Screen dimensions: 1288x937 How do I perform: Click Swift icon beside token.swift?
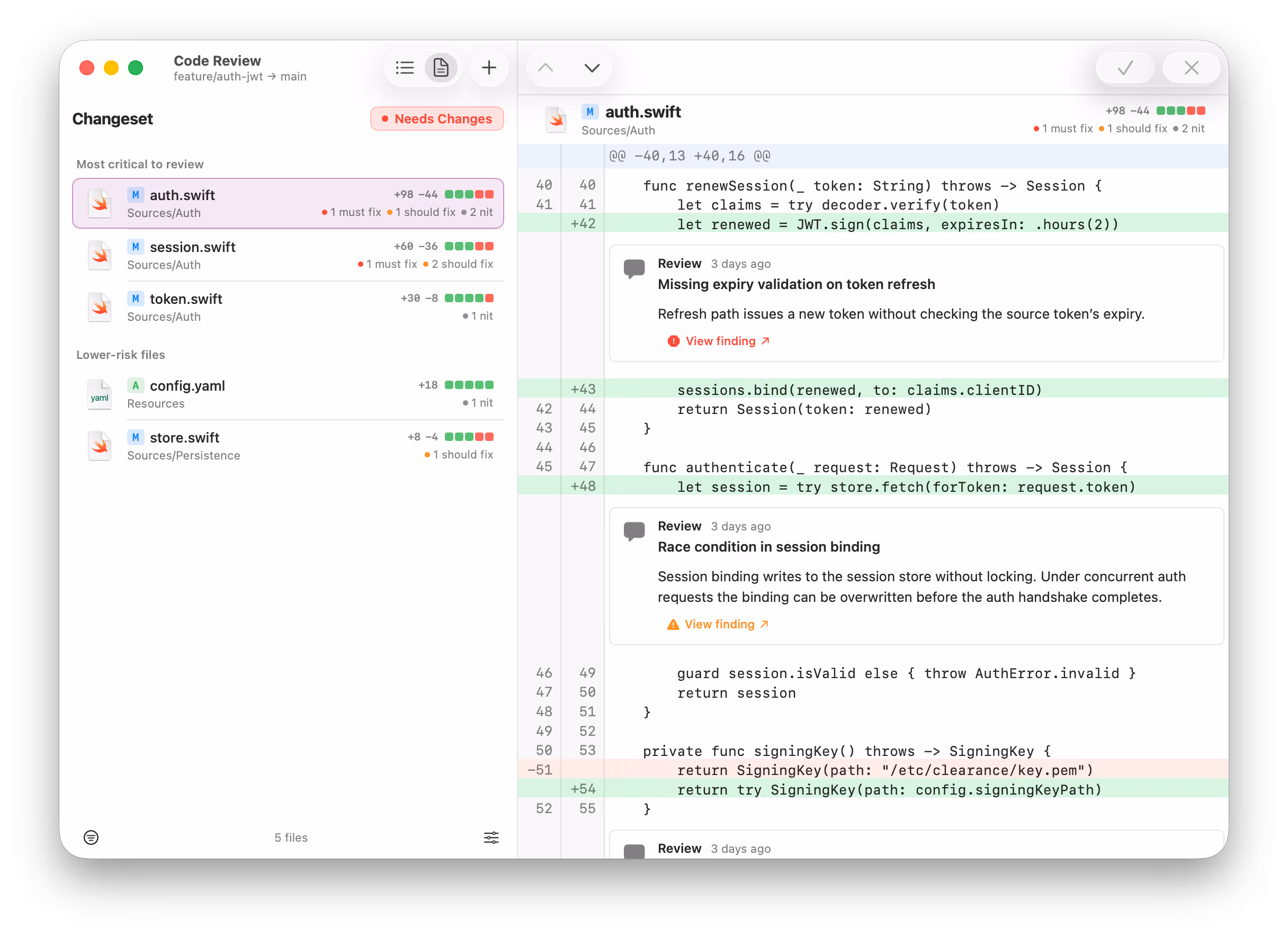[100, 307]
